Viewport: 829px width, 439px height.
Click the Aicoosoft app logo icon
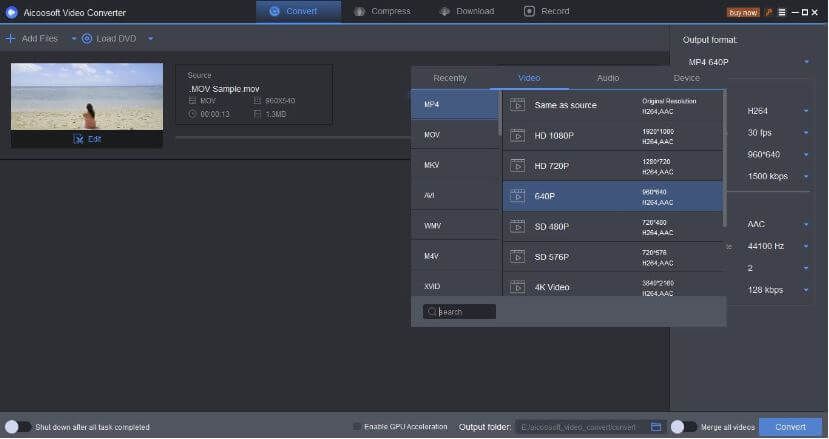click(x=11, y=12)
